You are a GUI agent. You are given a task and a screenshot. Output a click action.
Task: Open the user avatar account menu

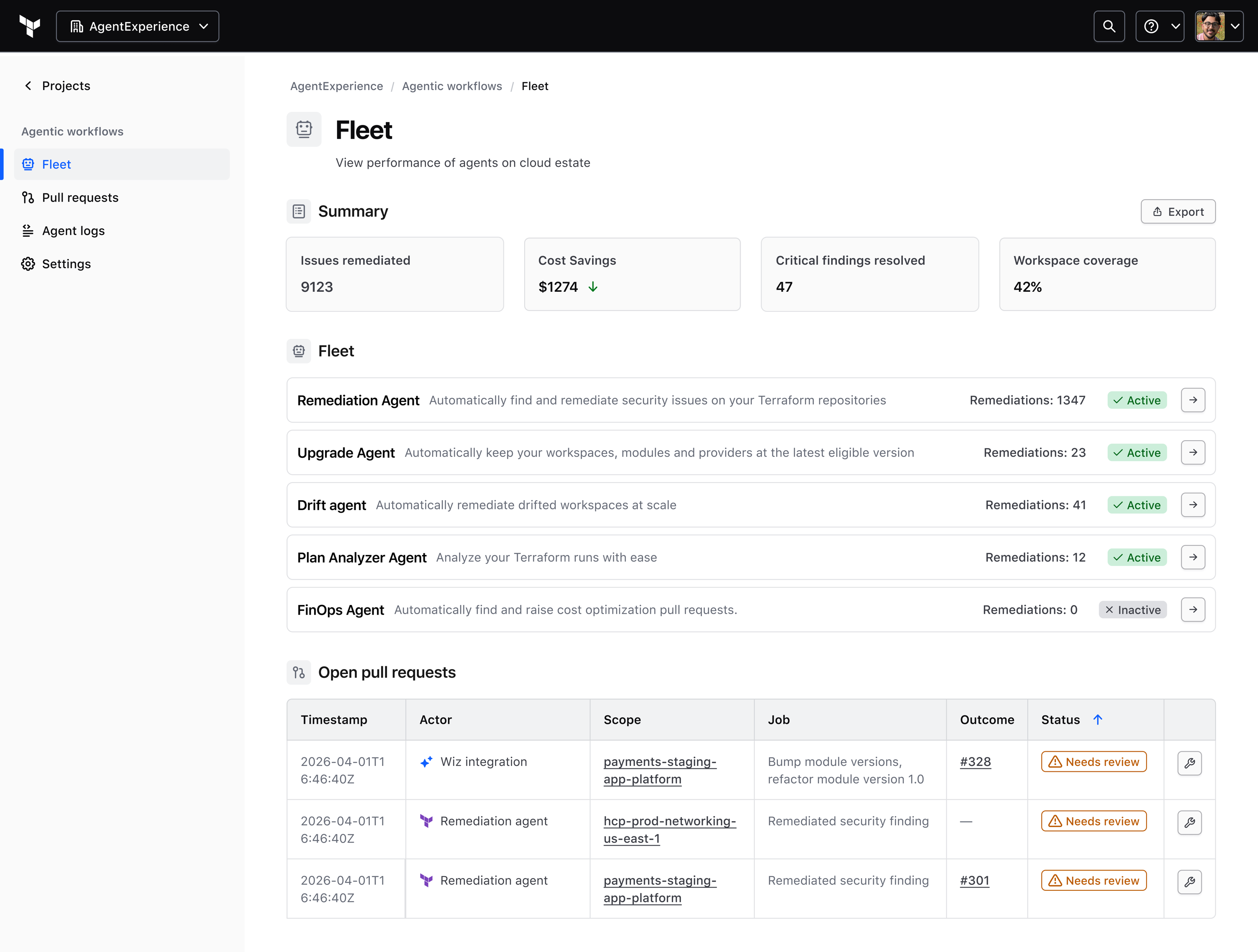click(1218, 26)
